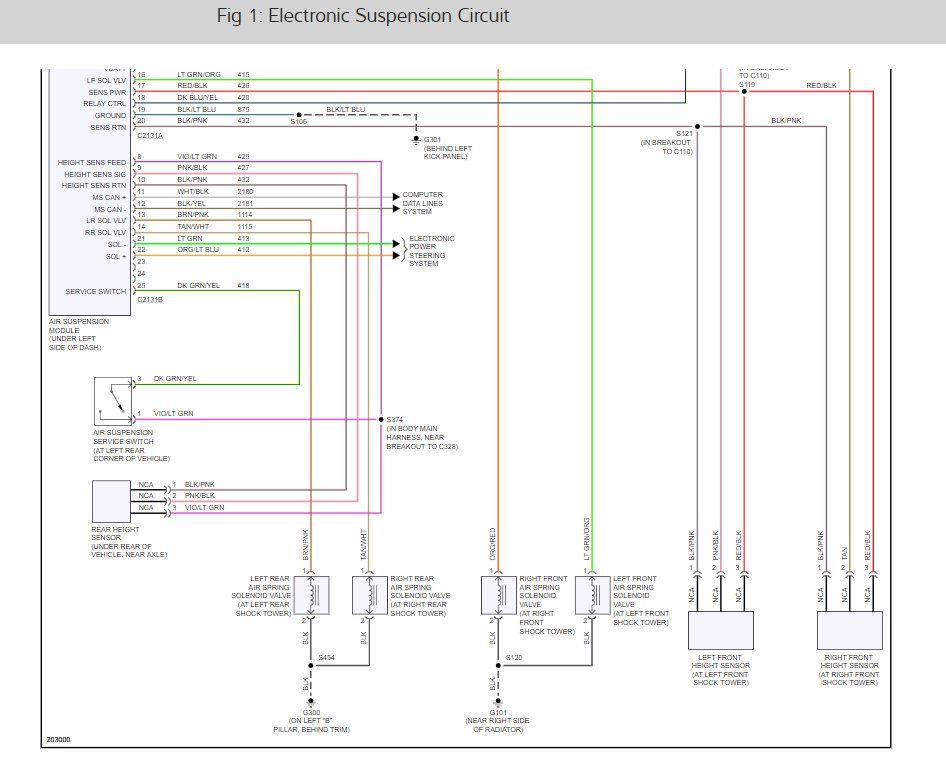Click the 'WHT/BLK' wire label

tap(193, 191)
